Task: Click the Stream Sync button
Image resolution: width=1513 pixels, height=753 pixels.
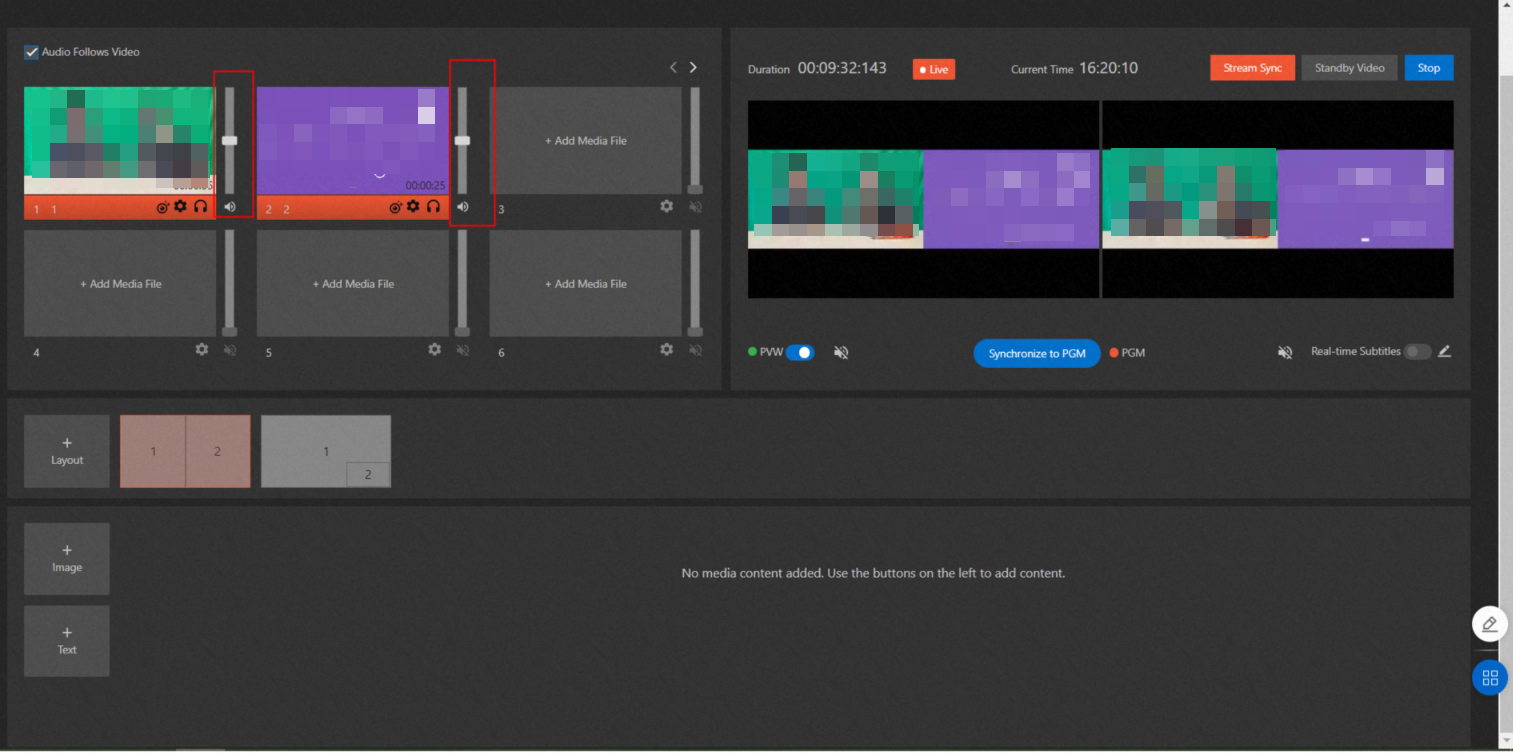Action: click(1252, 68)
